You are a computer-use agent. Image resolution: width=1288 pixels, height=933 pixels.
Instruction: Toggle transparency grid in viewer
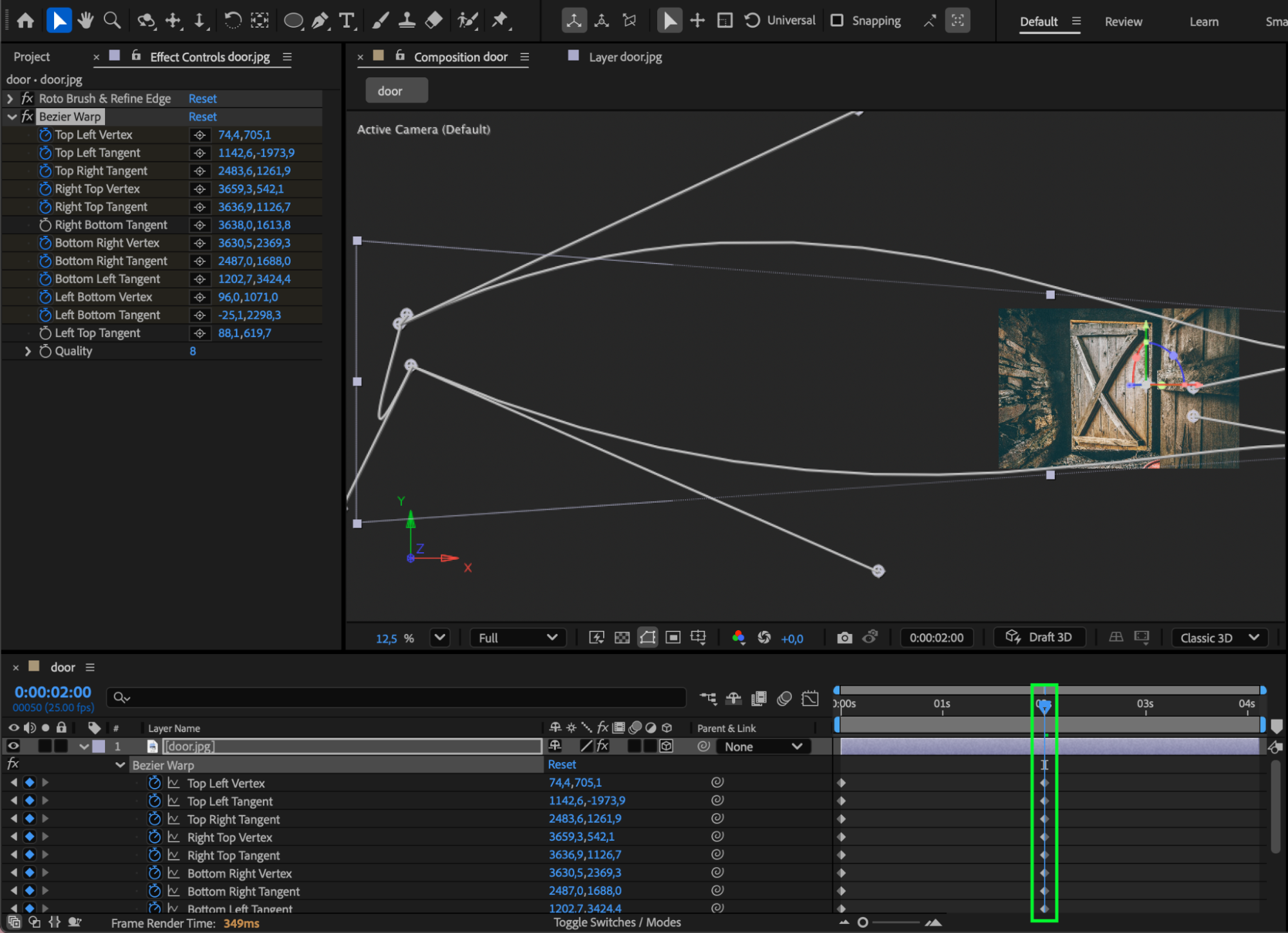[x=622, y=638]
